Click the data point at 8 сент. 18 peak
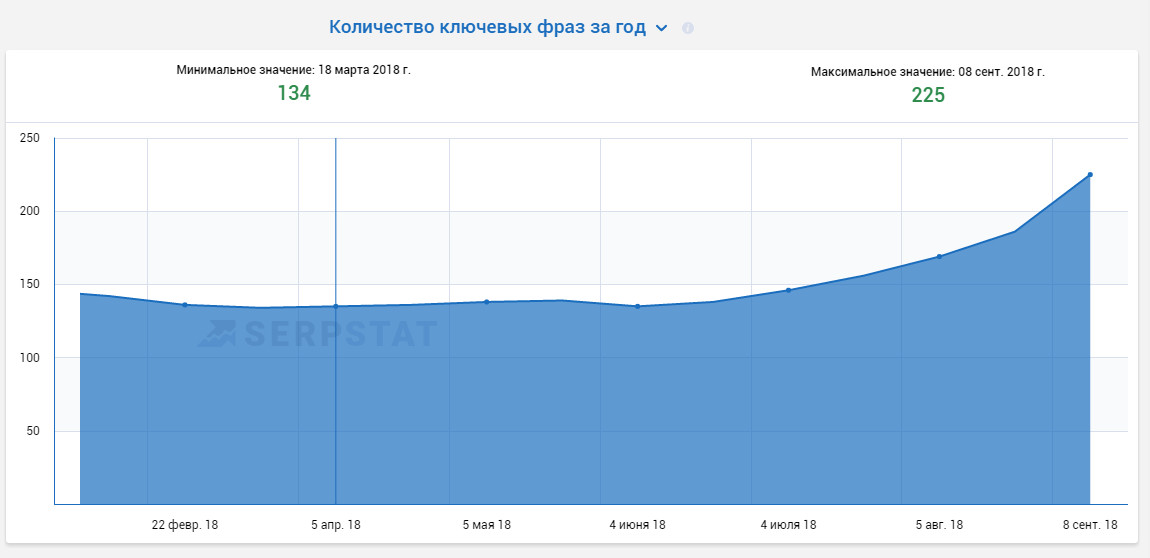The height and width of the screenshot is (558, 1150). pos(1090,175)
